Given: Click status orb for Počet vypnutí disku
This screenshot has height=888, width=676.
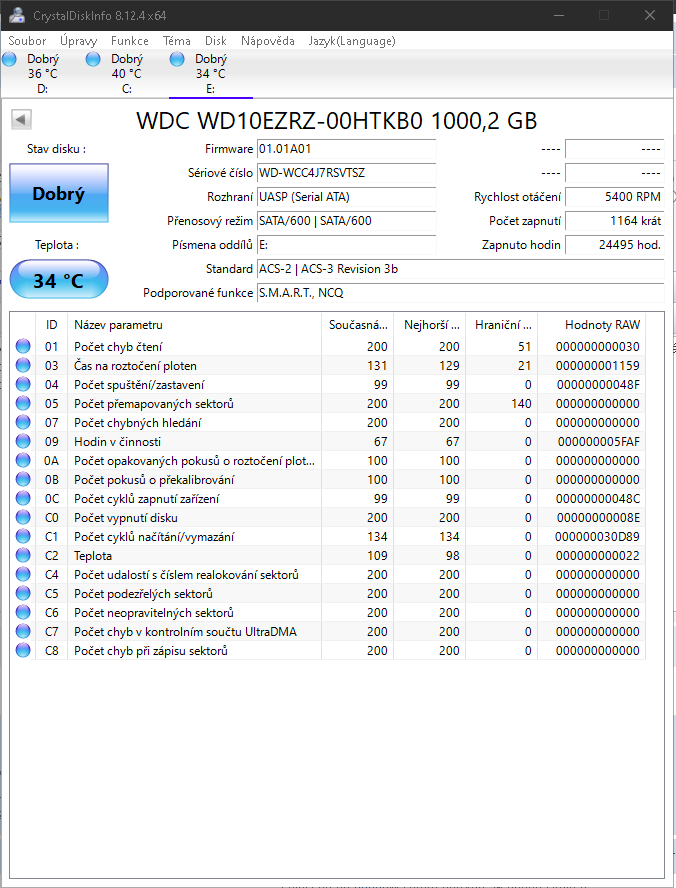Looking at the screenshot, I should [23, 517].
